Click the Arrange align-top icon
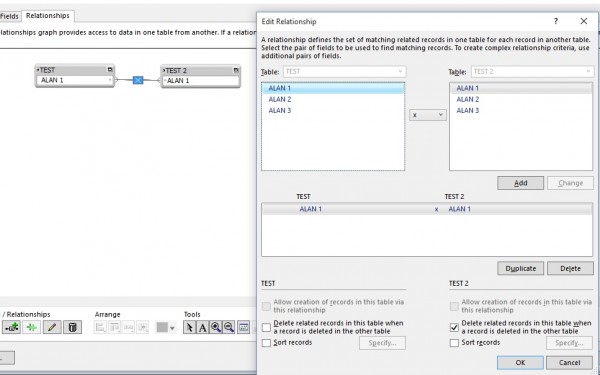This screenshot has height=375, width=600. 114,328
